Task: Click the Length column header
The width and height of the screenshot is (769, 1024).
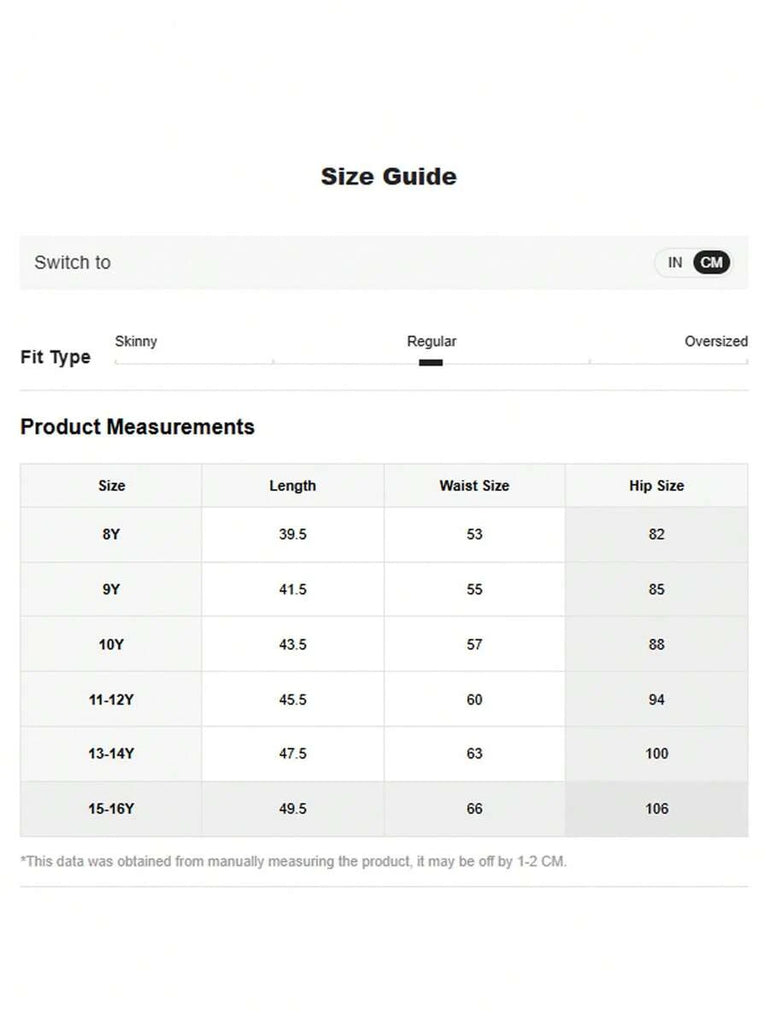Action: click(x=293, y=486)
